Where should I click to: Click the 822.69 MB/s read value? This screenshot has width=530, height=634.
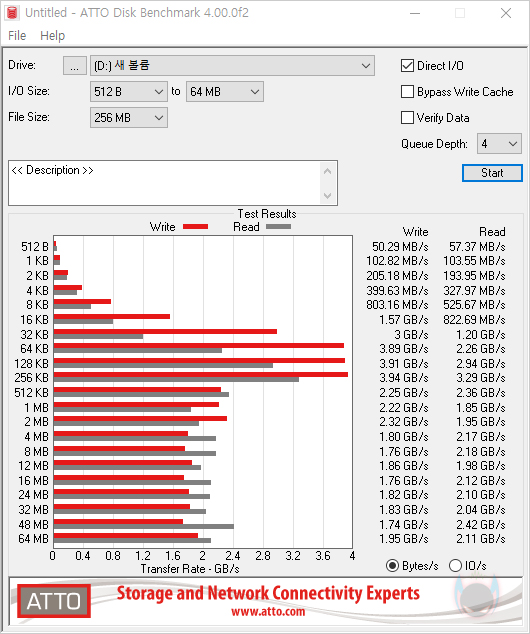(x=475, y=319)
